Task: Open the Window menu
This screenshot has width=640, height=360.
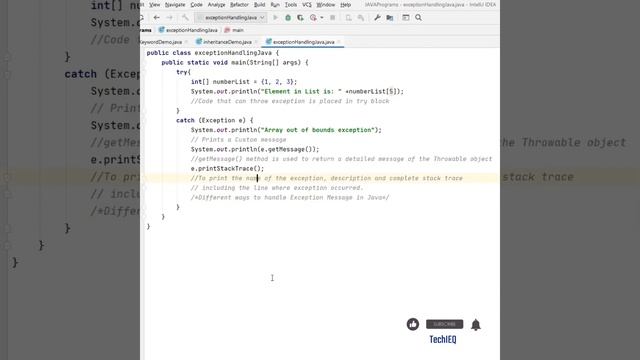Action: [325, 5]
